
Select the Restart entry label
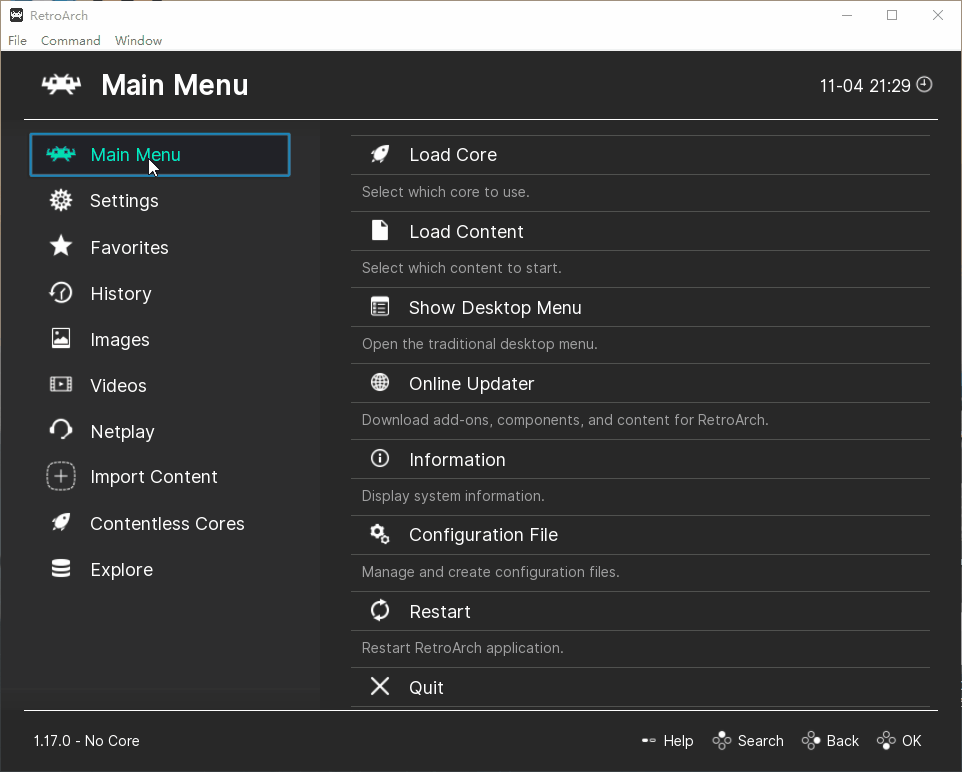click(x=440, y=612)
